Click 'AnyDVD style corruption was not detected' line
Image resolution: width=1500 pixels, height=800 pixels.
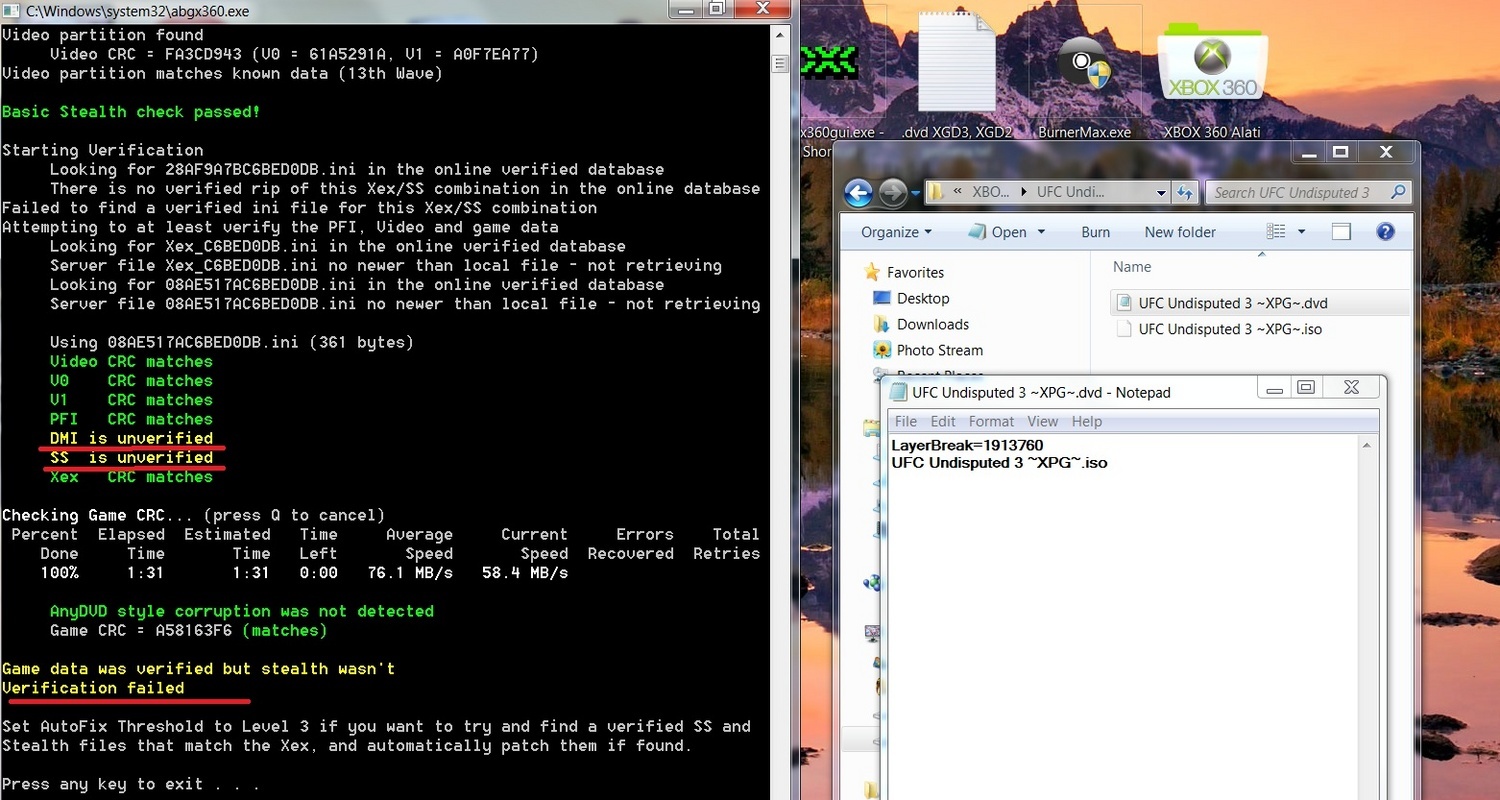point(242,611)
